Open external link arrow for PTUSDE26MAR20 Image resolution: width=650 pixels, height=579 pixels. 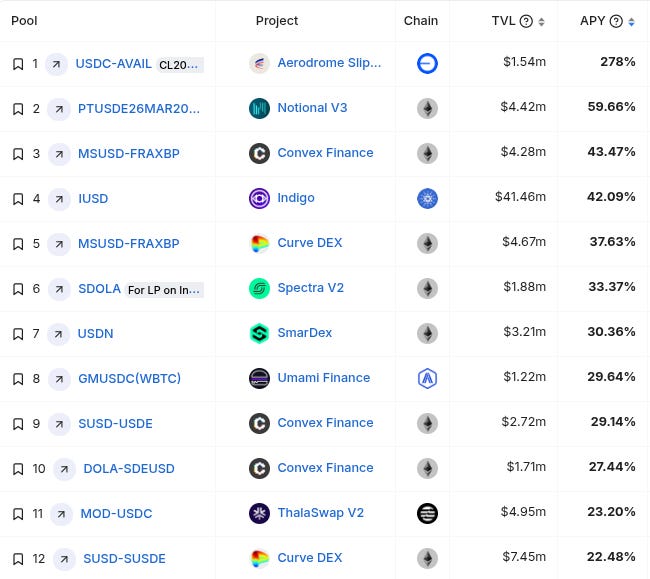[x=59, y=109]
